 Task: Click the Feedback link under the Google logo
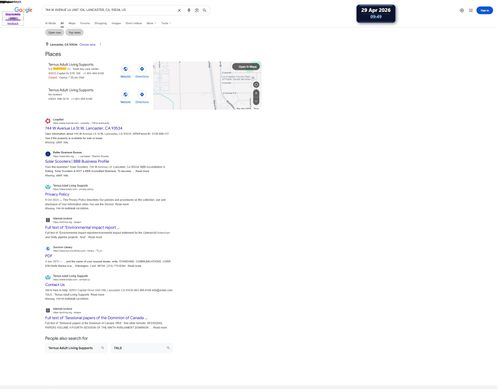tap(13, 24)
